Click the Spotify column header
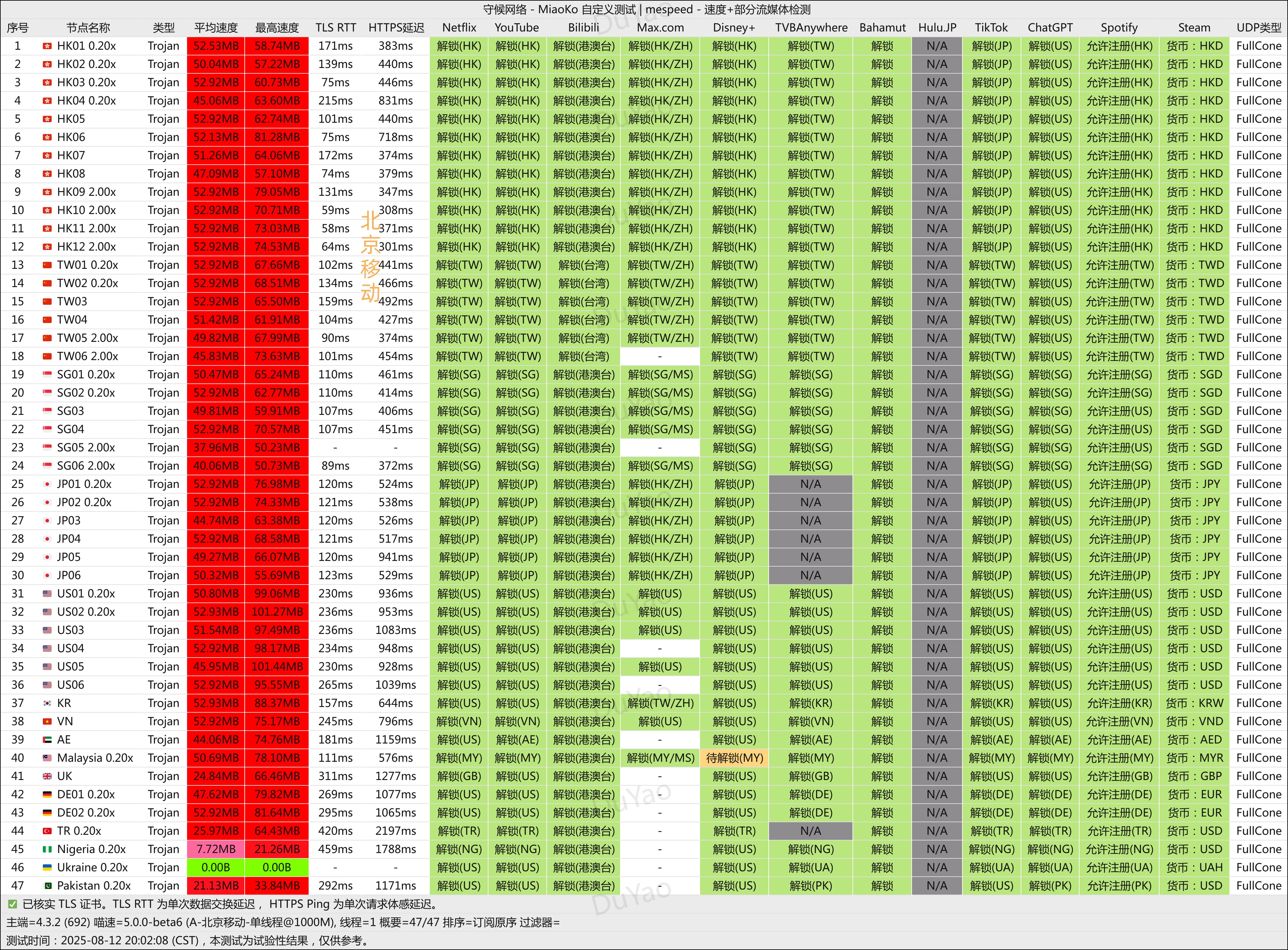 tap(1120, 28)
